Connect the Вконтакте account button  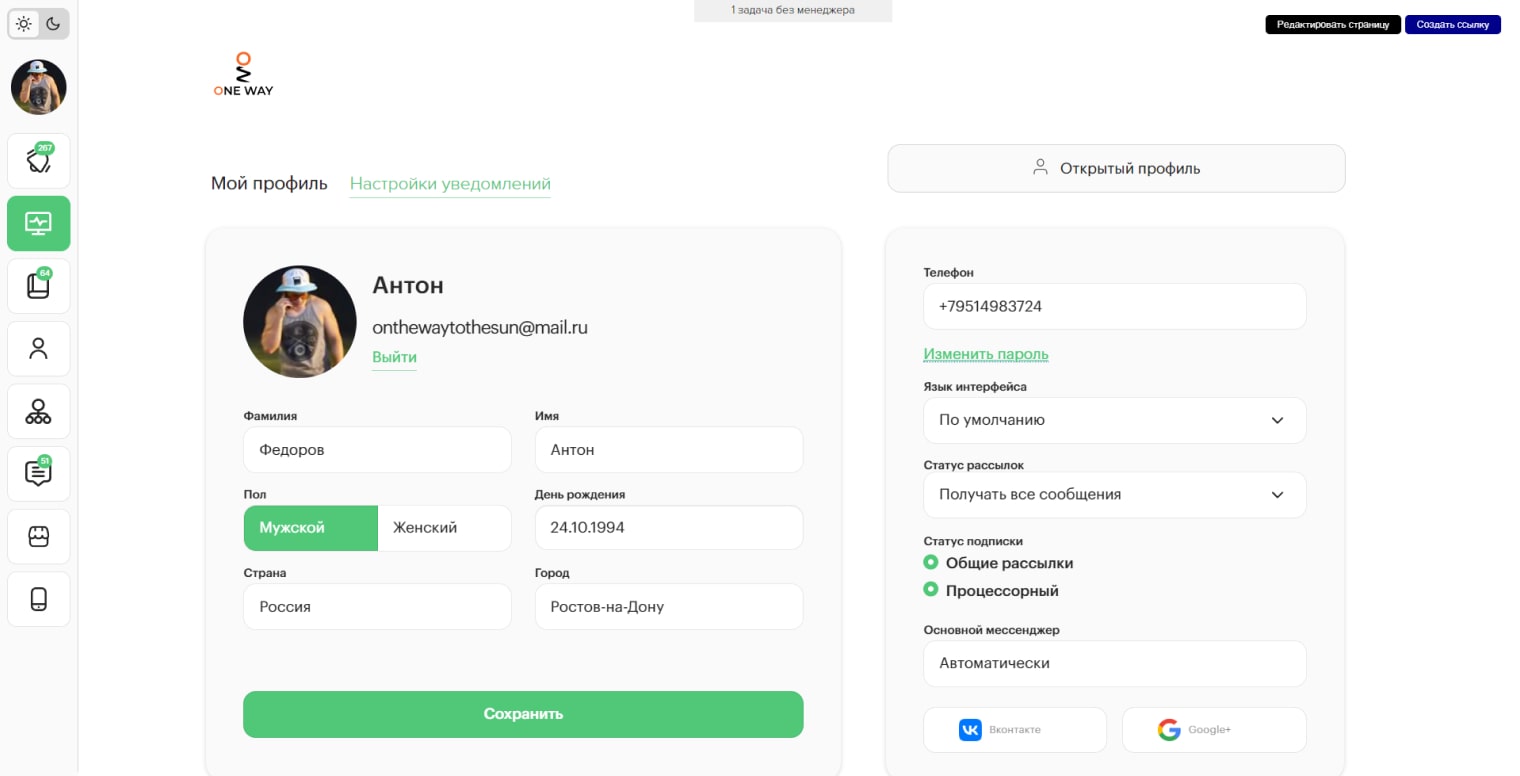click(x=1014, y=730)
